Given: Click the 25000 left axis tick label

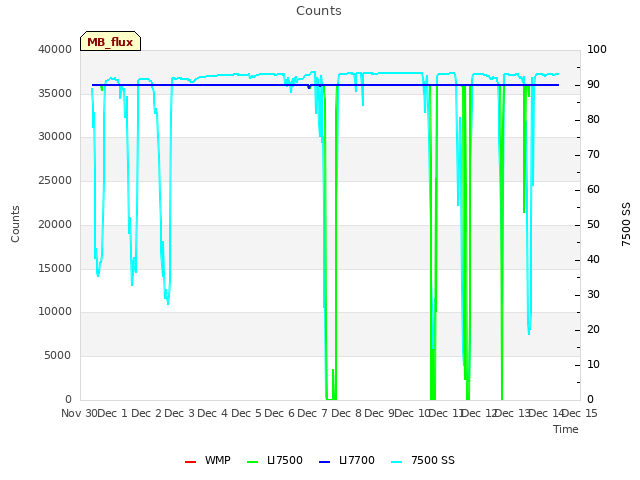Looking at the screenshot, I should pyautogui.click(x=55, y=180).
